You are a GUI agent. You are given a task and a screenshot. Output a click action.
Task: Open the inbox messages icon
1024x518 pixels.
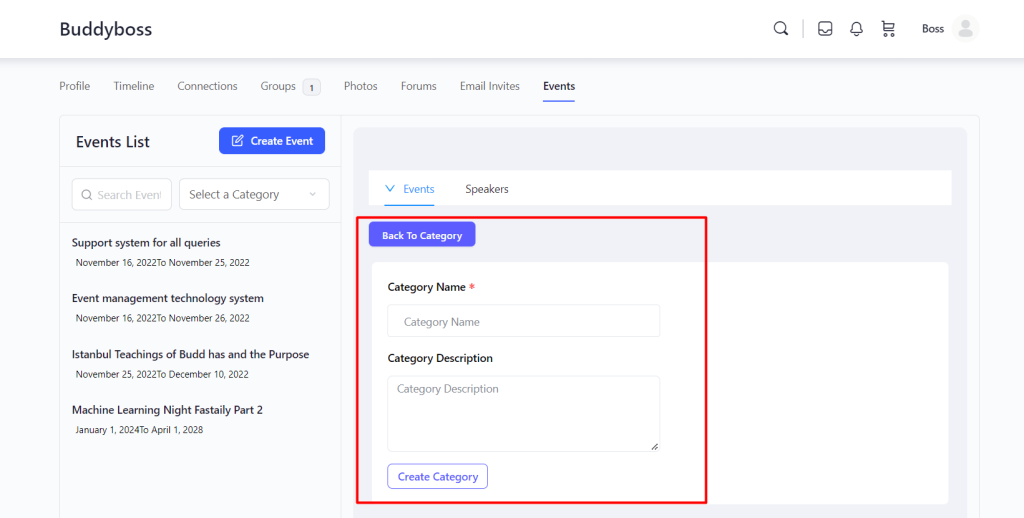pyautogui.click(x=825, y=29)
